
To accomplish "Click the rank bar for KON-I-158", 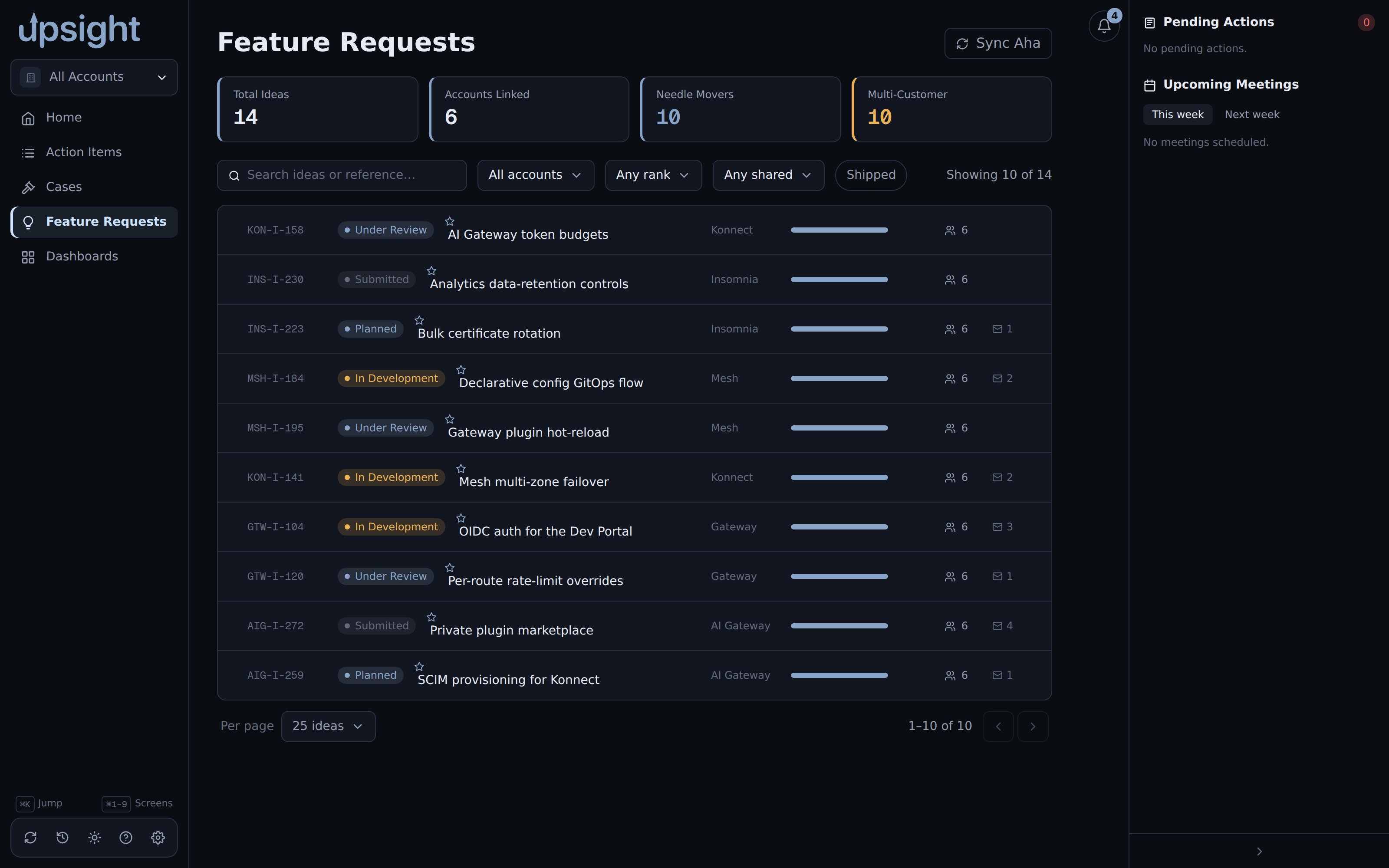I will [x=839, y=230].
